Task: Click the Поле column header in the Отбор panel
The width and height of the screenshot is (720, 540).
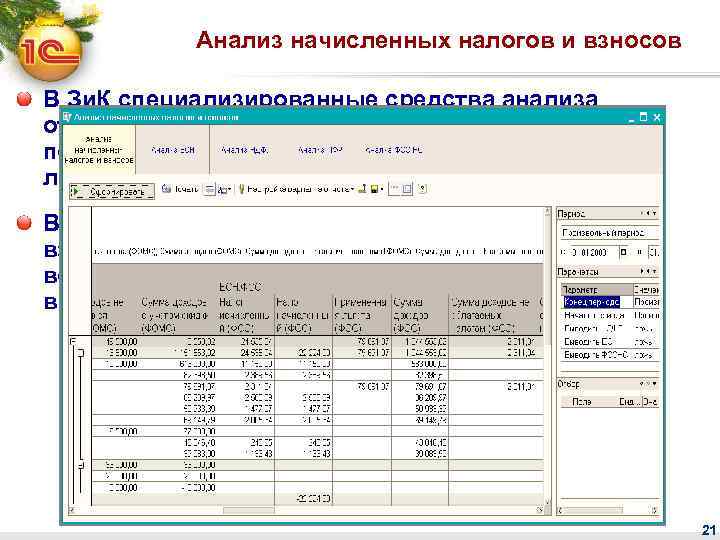Action: point(581,402)
